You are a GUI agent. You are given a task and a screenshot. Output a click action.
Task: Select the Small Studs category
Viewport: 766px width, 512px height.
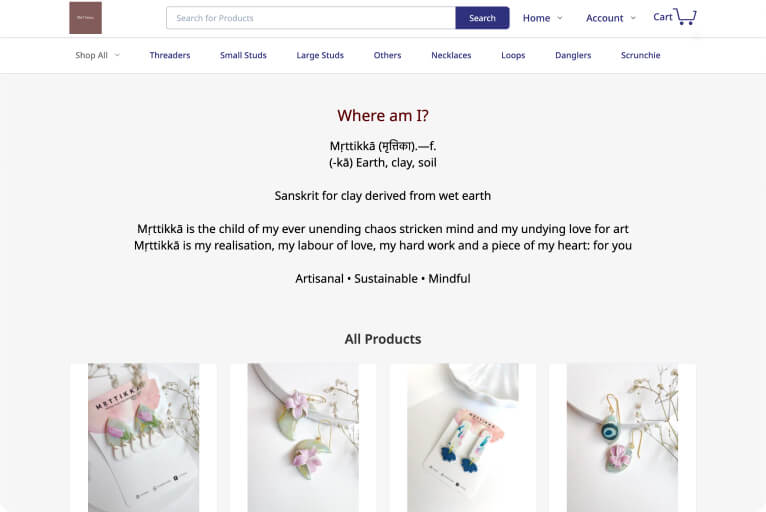243,55
